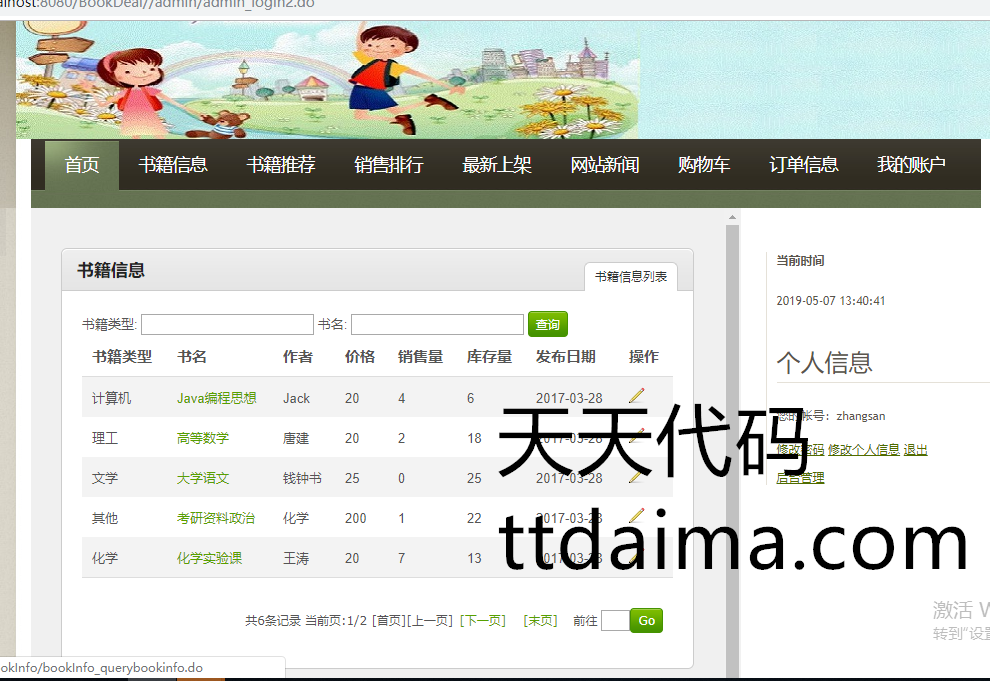Focus the 书籍类型 input field
This screenshot has height=681, width=990.
pos(227,325)
